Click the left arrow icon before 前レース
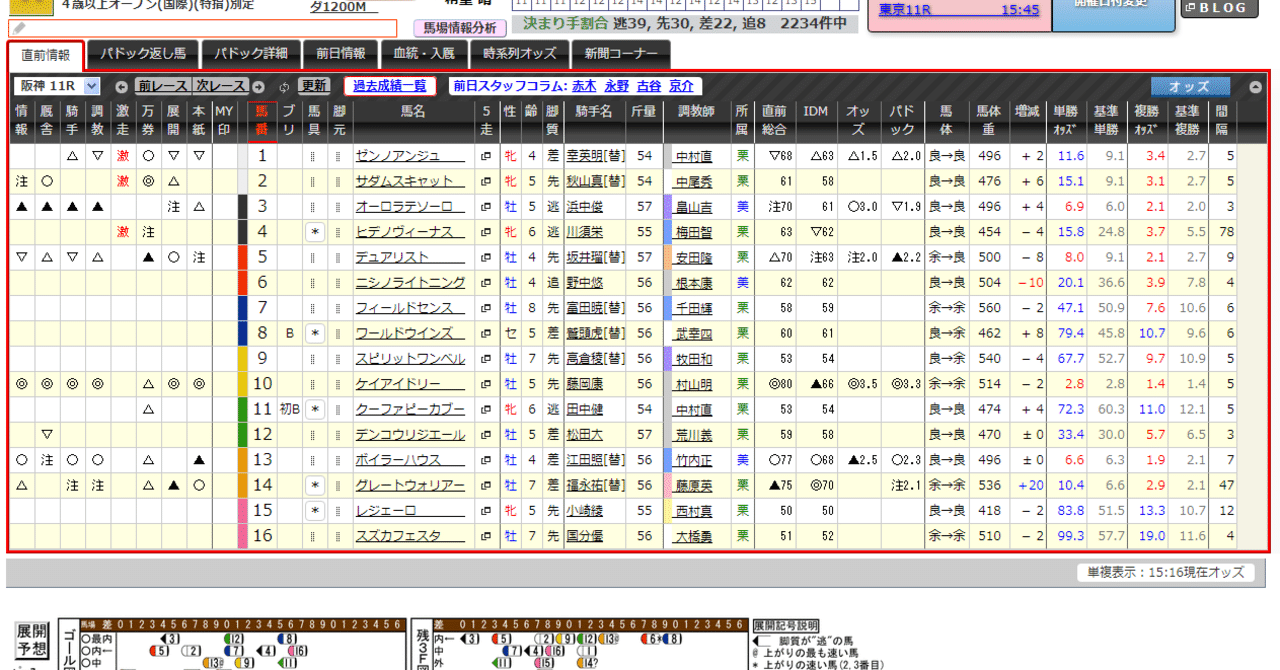 [x=121, y=87]
